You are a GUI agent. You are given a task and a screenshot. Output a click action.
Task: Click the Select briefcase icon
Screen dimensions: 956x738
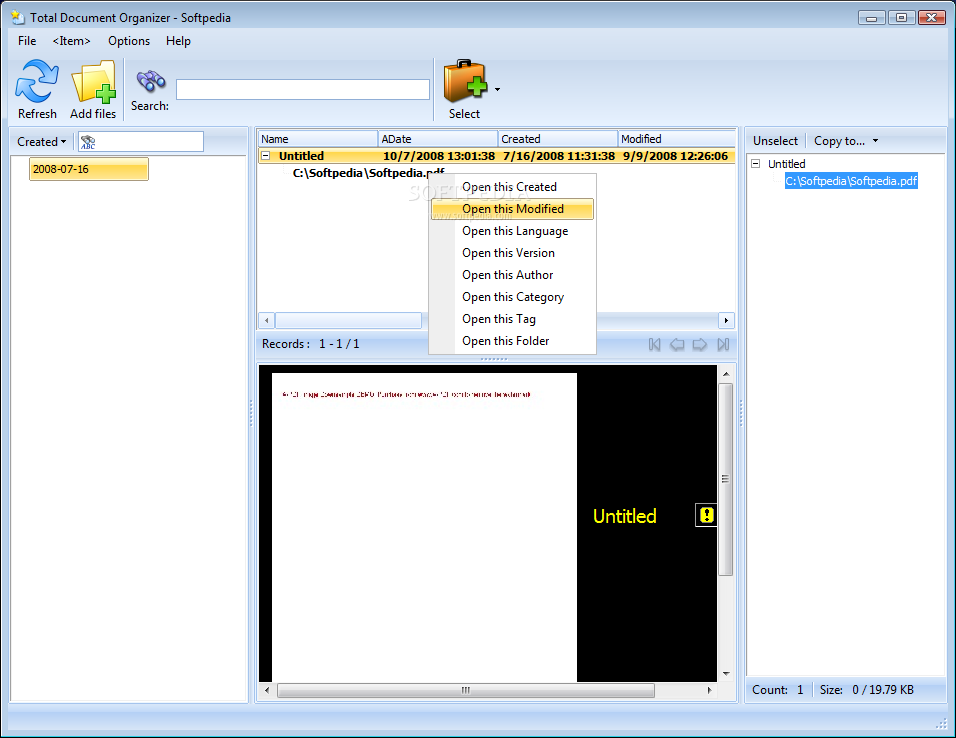(465, 81)
